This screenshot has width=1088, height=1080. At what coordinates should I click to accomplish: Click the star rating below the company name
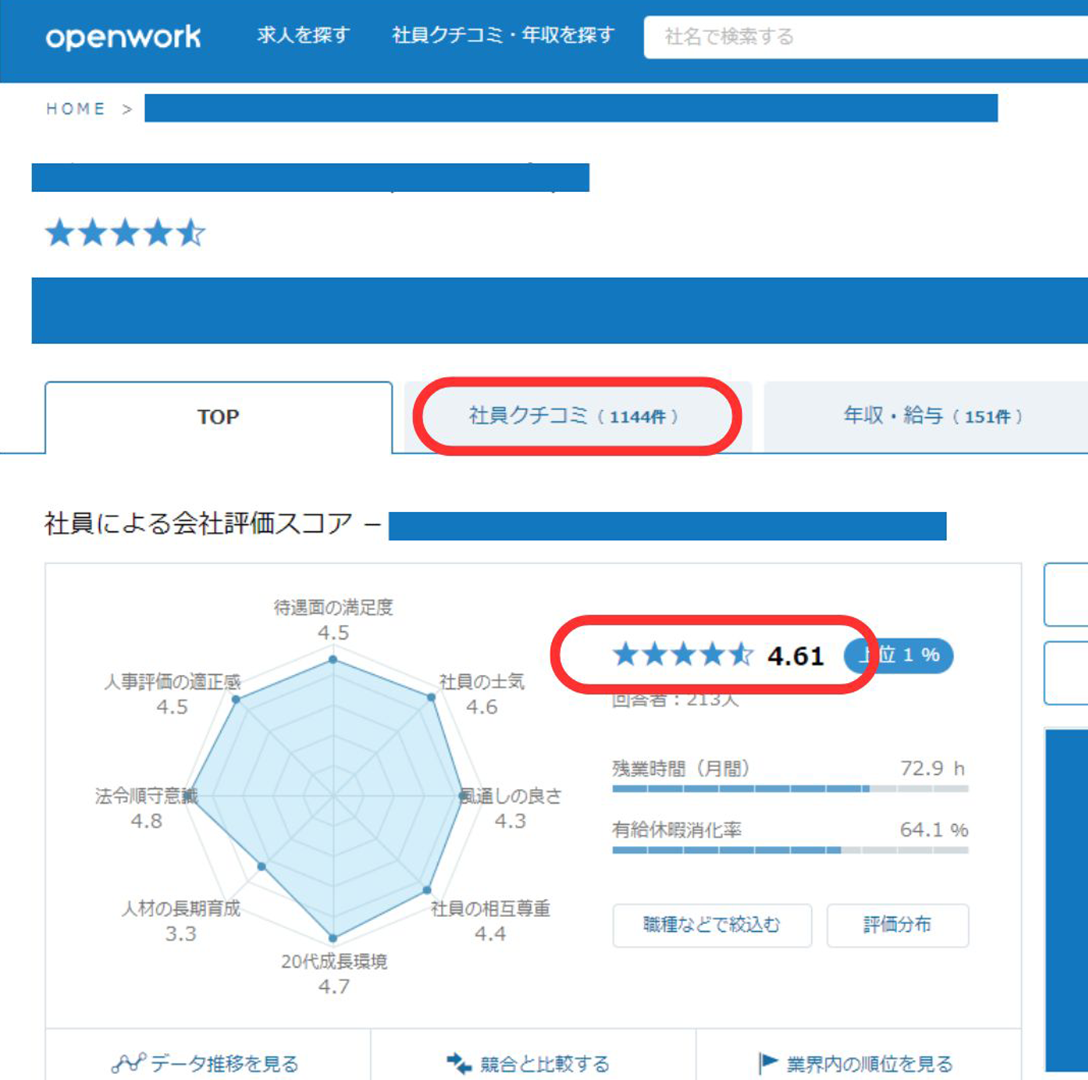125,234
